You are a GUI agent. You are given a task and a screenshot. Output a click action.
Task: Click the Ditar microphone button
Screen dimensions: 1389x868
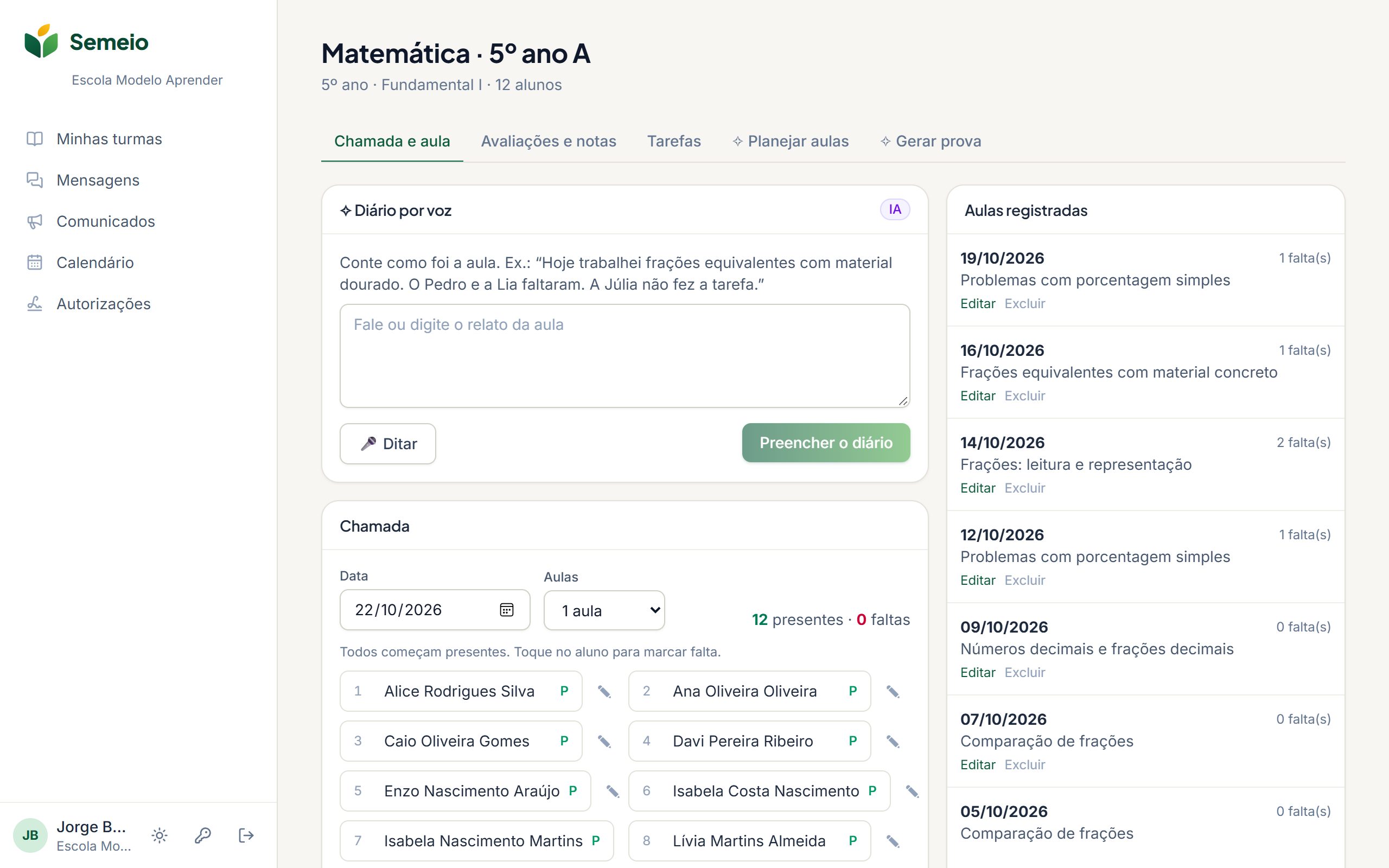pos(388,444)
